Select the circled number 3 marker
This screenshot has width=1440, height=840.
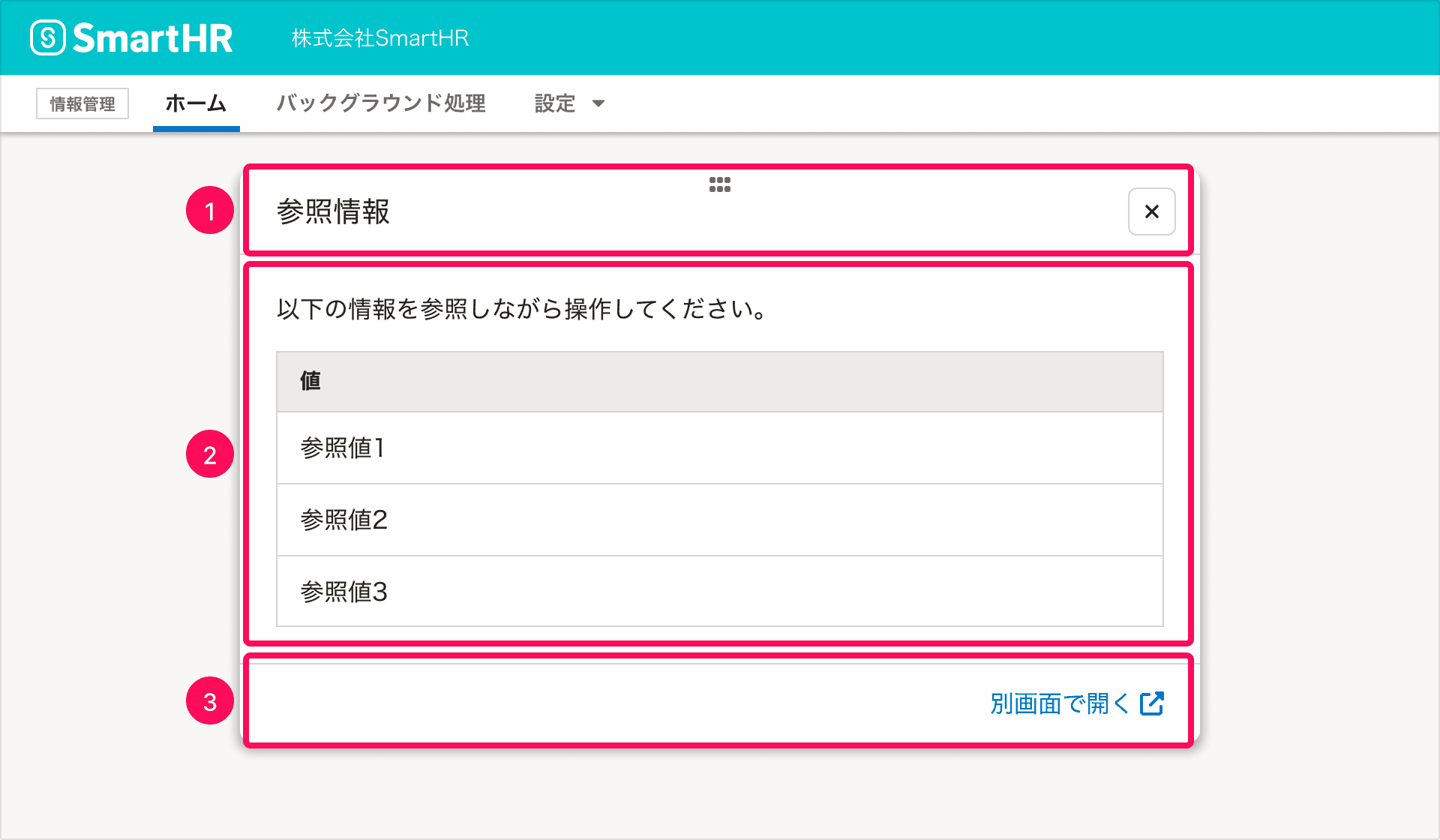tap(210, 703)
